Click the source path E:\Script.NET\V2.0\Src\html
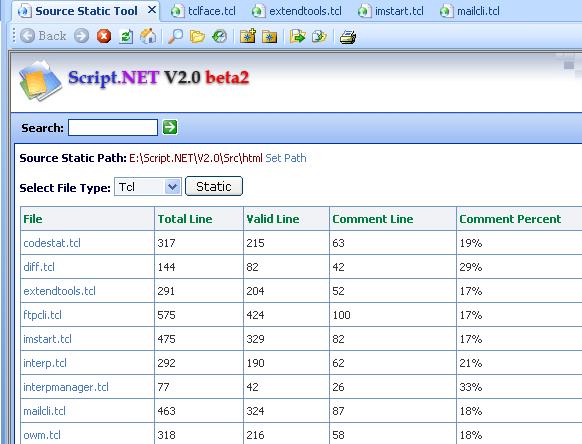The height and width of the screenshot is (444, 582). [196, 158]
